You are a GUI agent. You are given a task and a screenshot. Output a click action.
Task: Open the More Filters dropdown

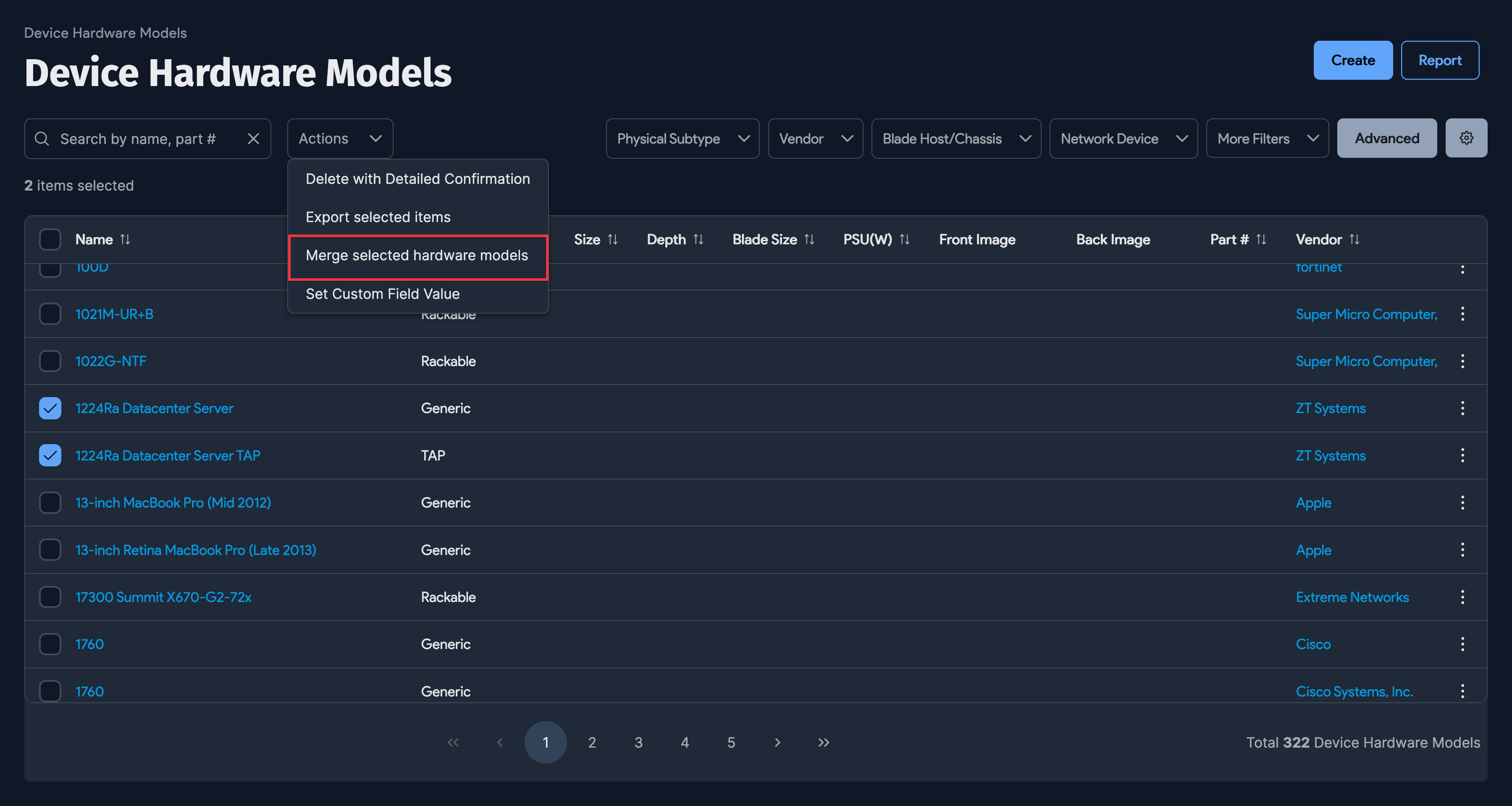point(1267,139)
